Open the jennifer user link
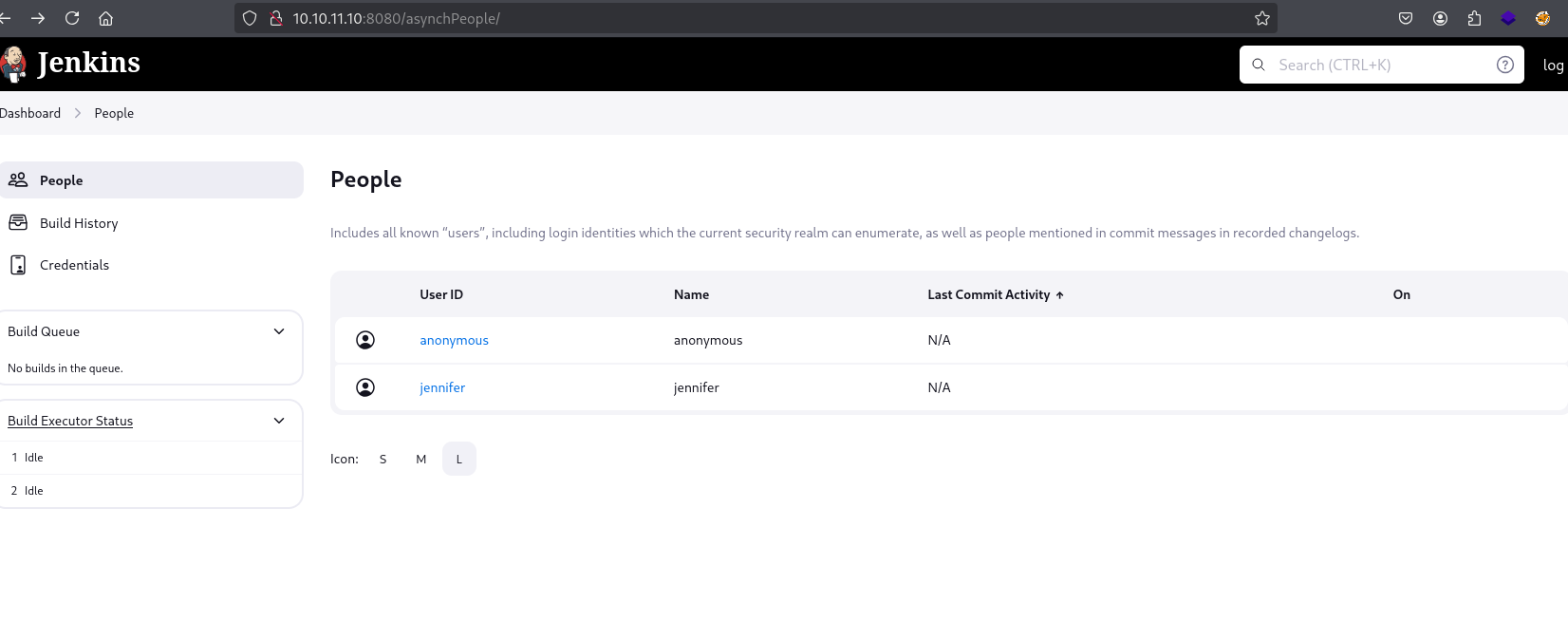Viewport: 1568px width, 640px height. [x=442, y=387]
